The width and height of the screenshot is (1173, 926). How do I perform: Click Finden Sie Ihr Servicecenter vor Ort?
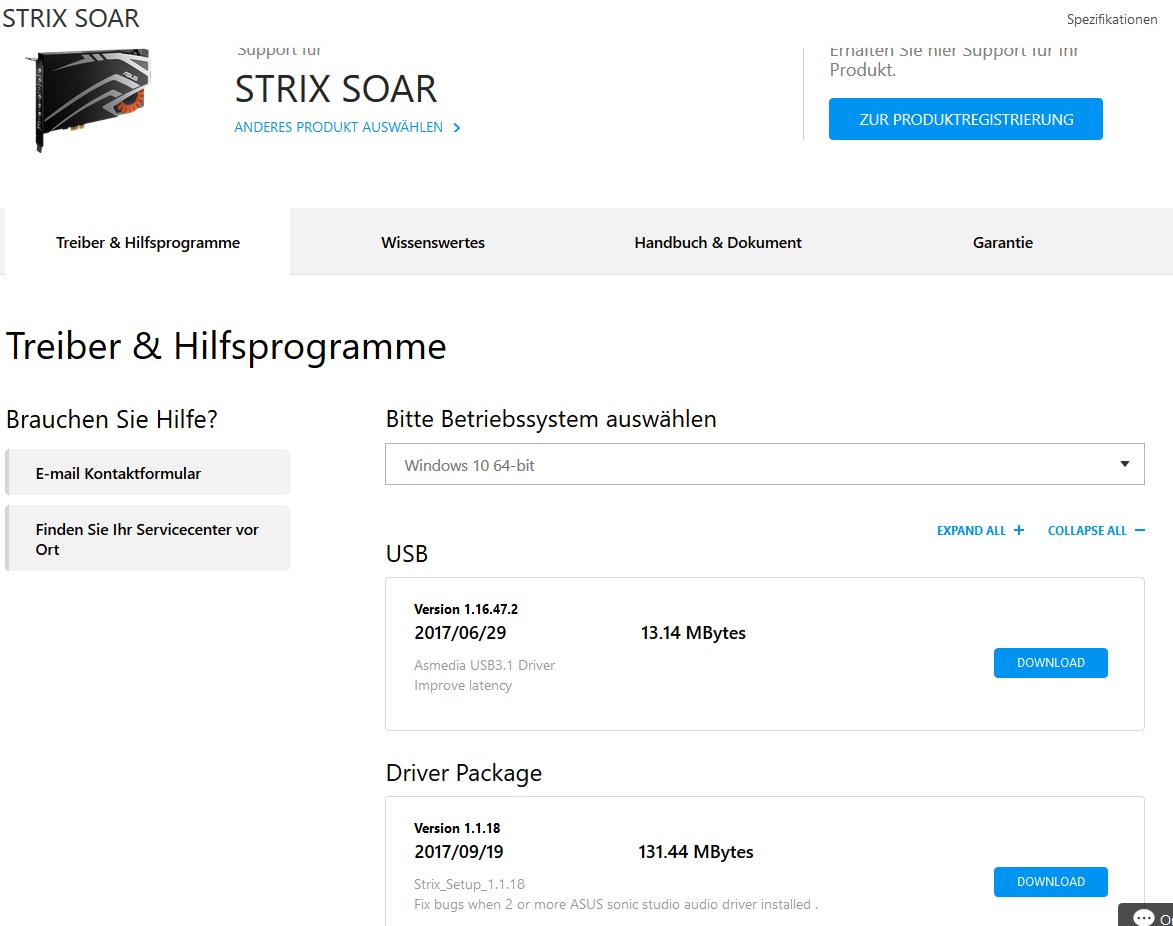[x=147, y=539]
